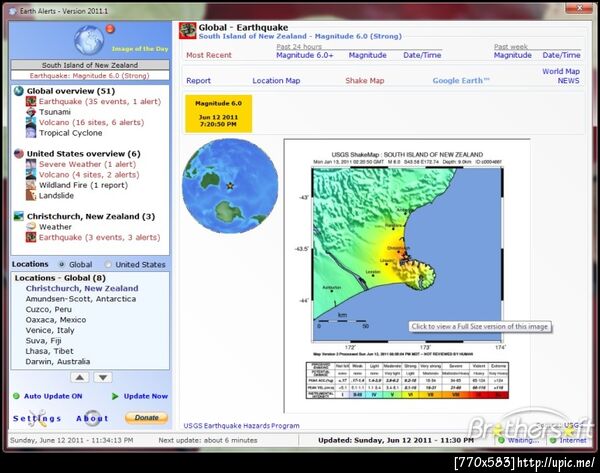Screen dimensions: 600x473
Task: Select Oaxaca, Mexico location
Action: tap(56, 320)
